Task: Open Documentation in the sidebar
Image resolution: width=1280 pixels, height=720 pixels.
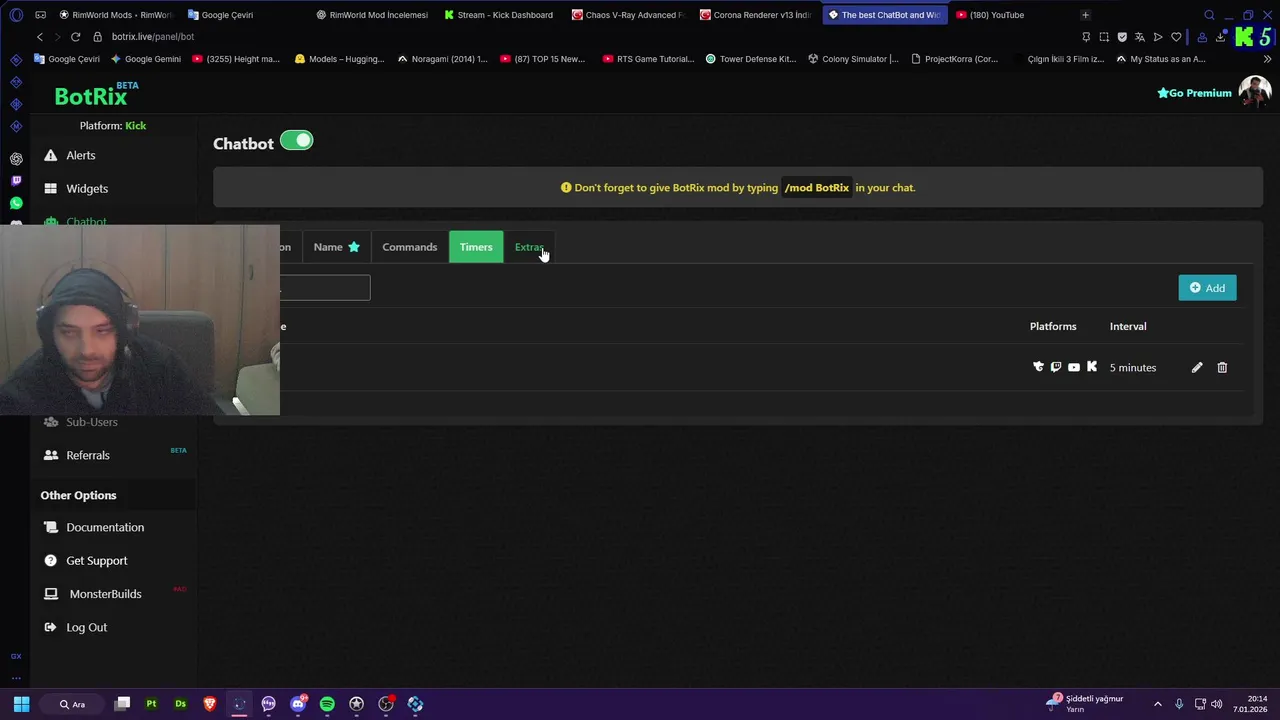Action: point(105,527)
